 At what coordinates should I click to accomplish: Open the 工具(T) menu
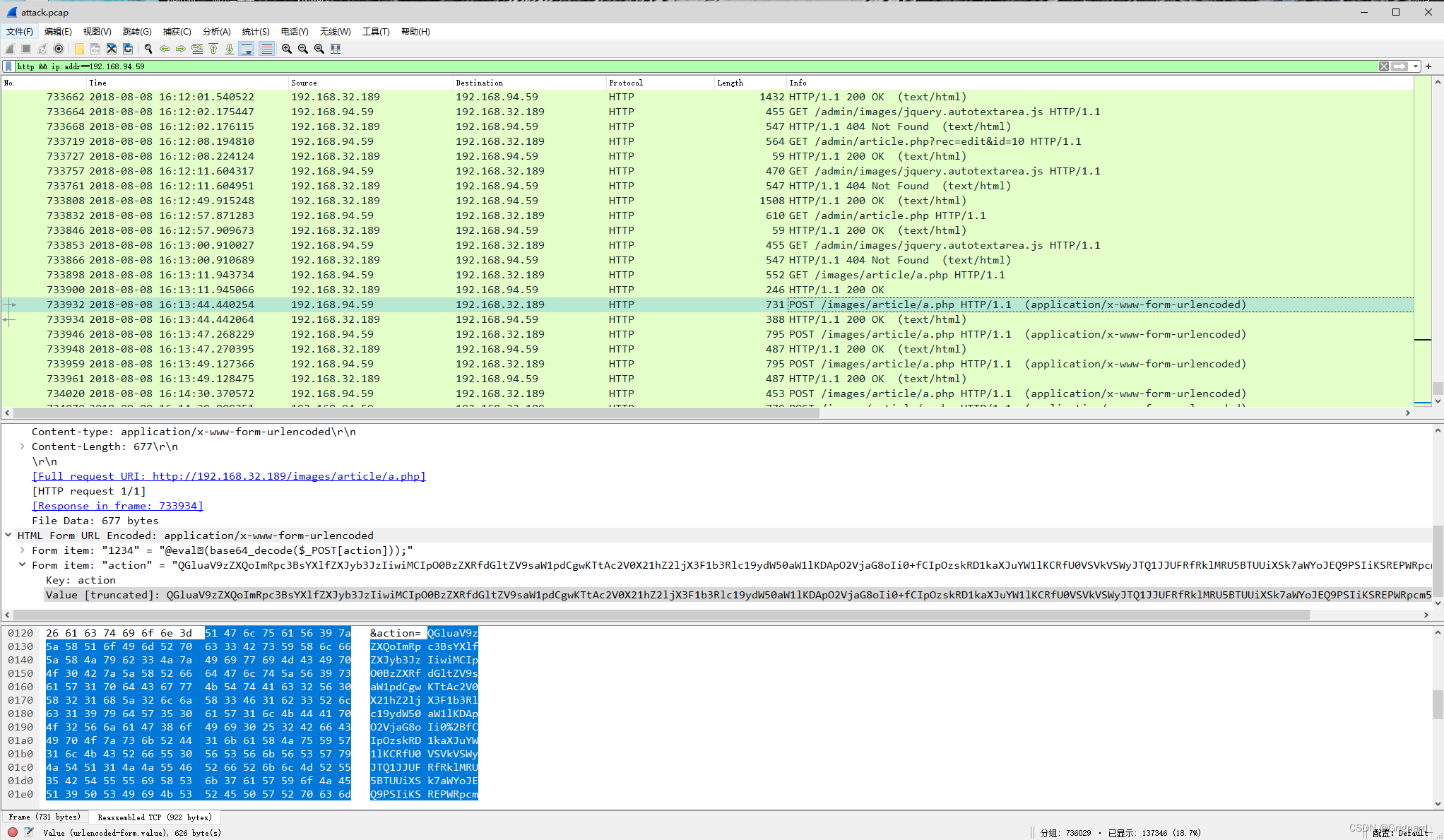pos(376,31)
